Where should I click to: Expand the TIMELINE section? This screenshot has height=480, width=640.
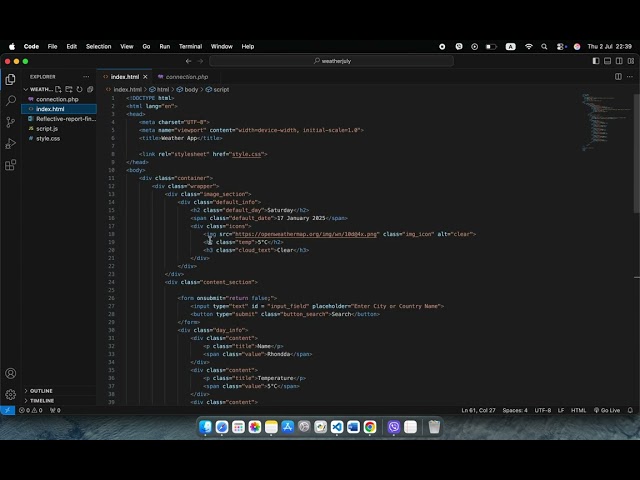pyautogui.click(x=42, y=400)
